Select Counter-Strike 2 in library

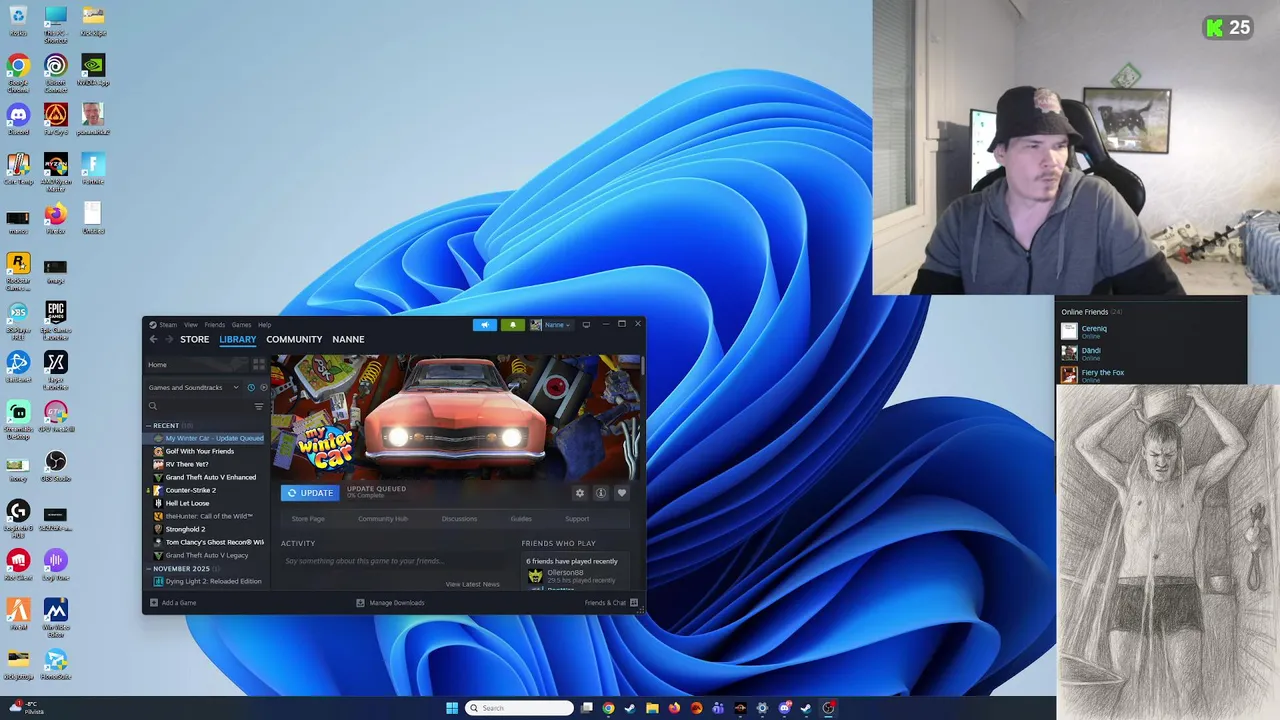[190, 490]
